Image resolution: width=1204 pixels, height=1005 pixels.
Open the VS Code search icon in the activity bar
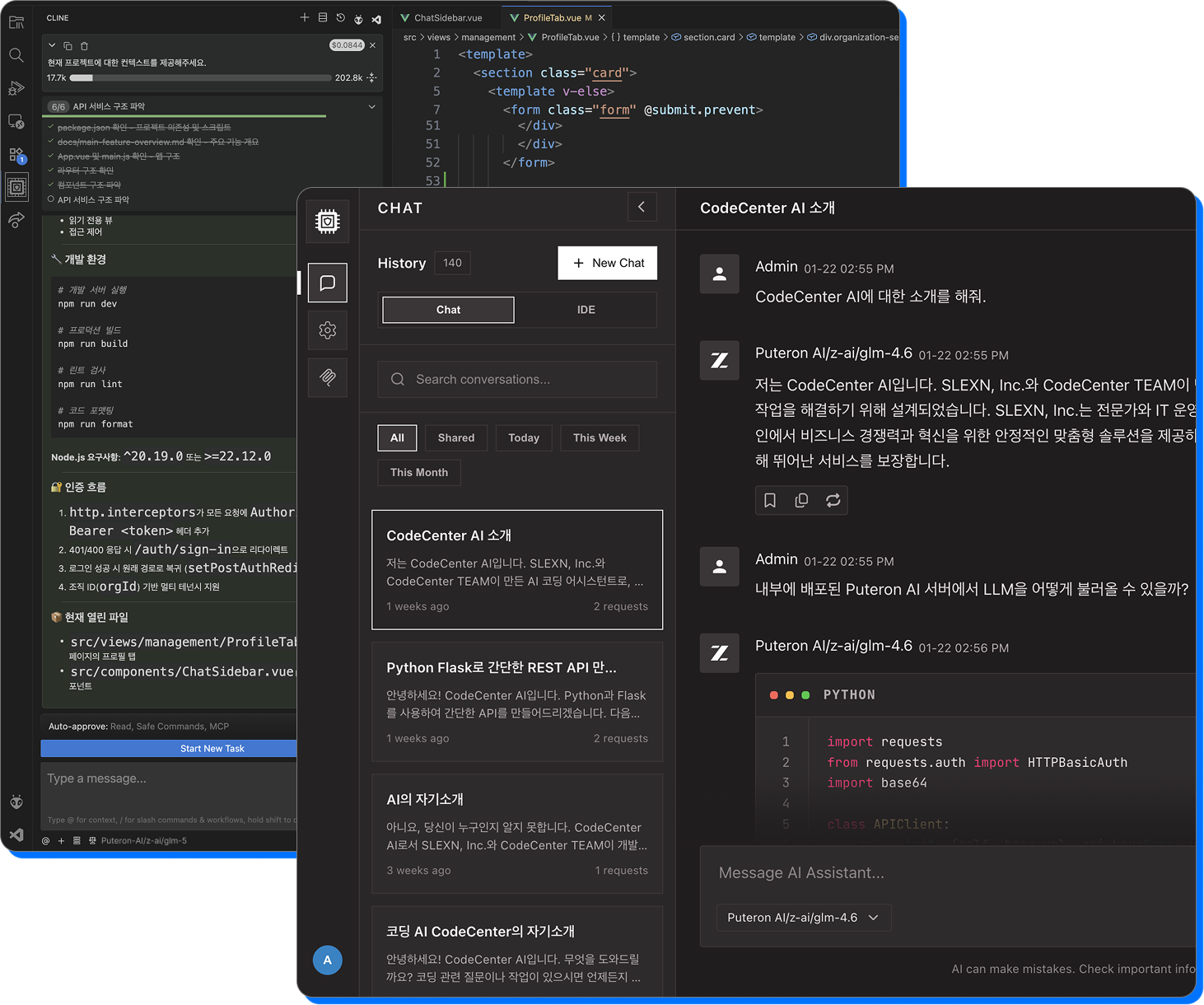[x=16, y=55]
